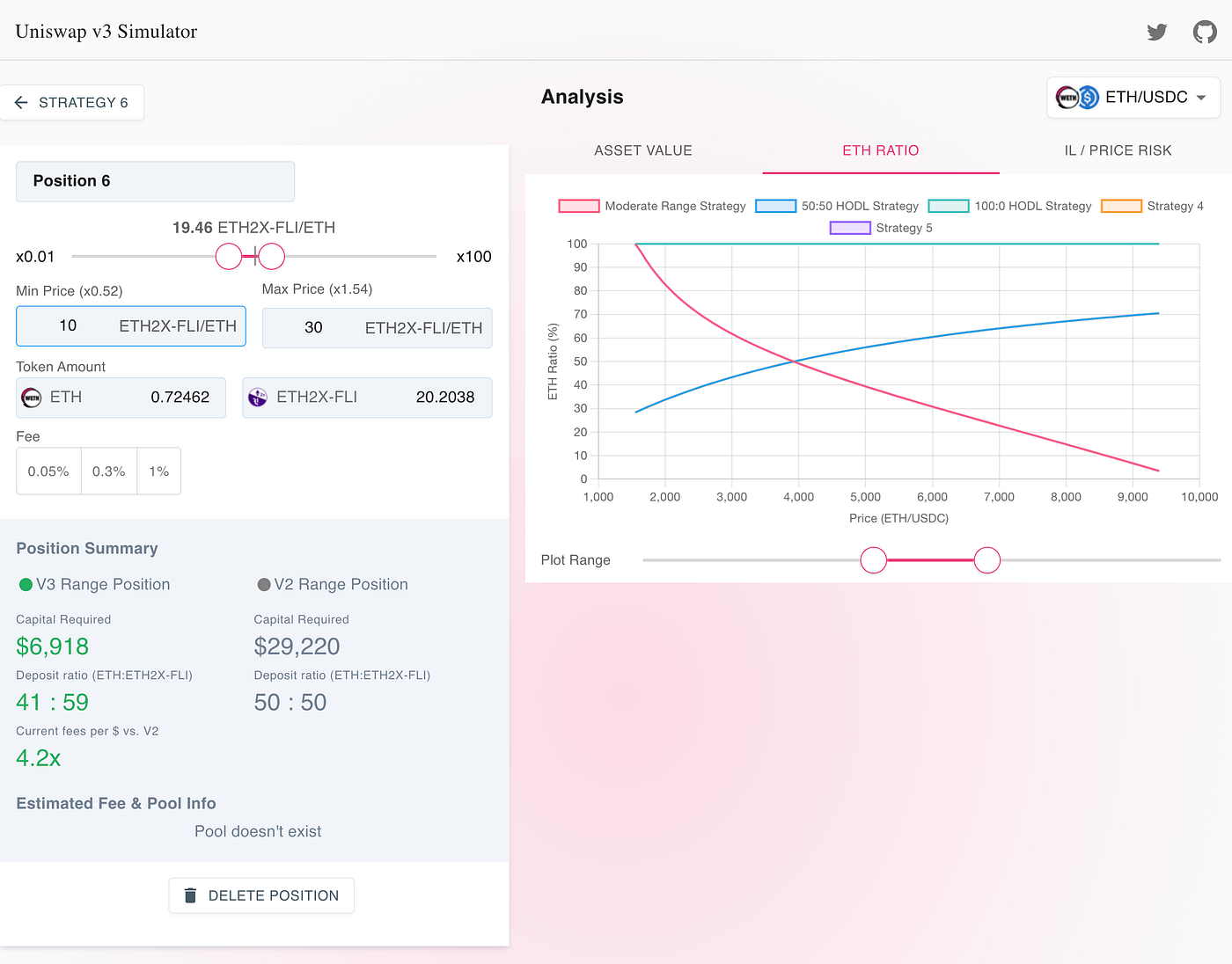Click the trash icon on Delete Position

pos(190,895)
